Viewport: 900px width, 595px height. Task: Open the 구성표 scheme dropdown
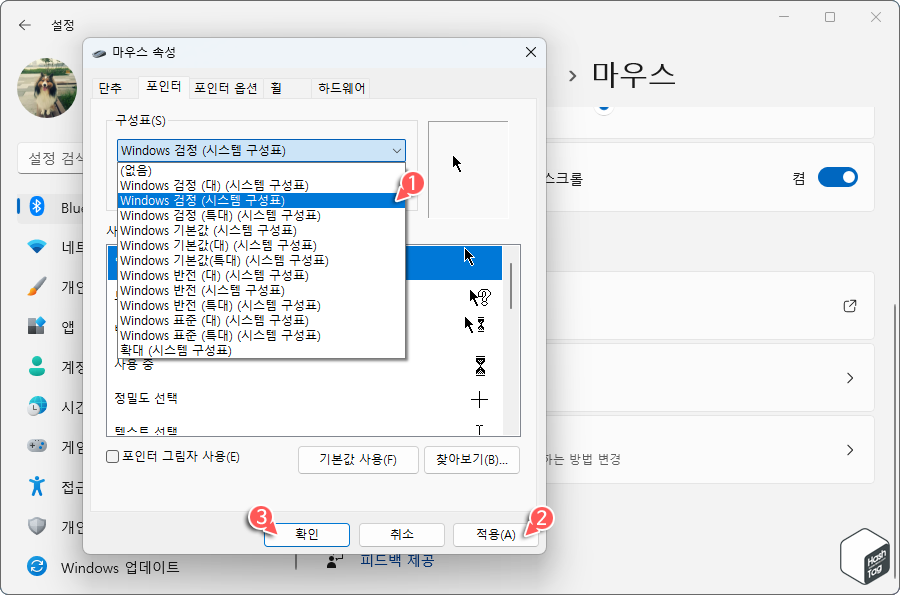[255, 150]
